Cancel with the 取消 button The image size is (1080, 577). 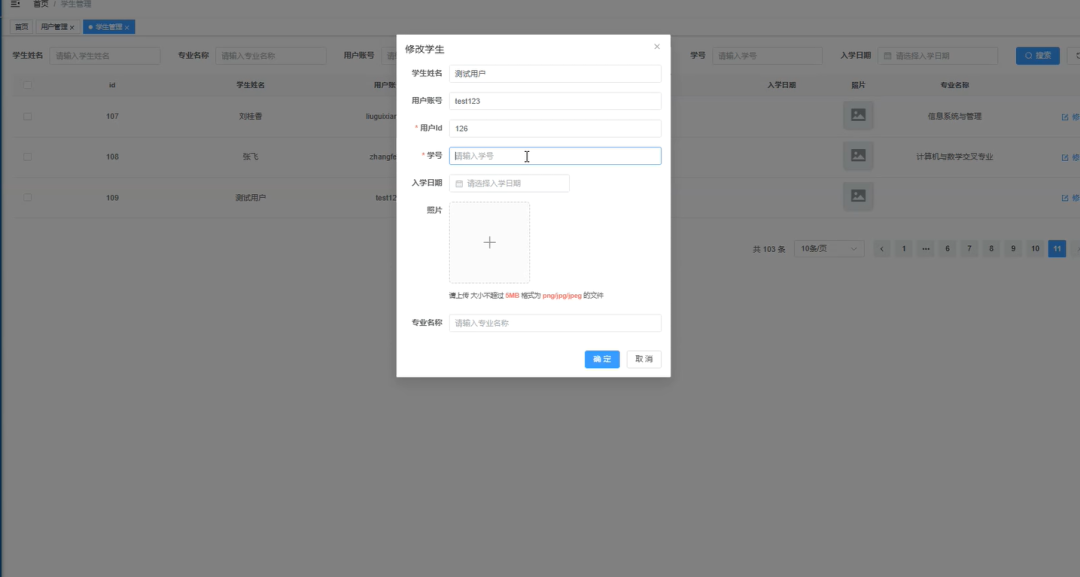[x=644, y=359]
